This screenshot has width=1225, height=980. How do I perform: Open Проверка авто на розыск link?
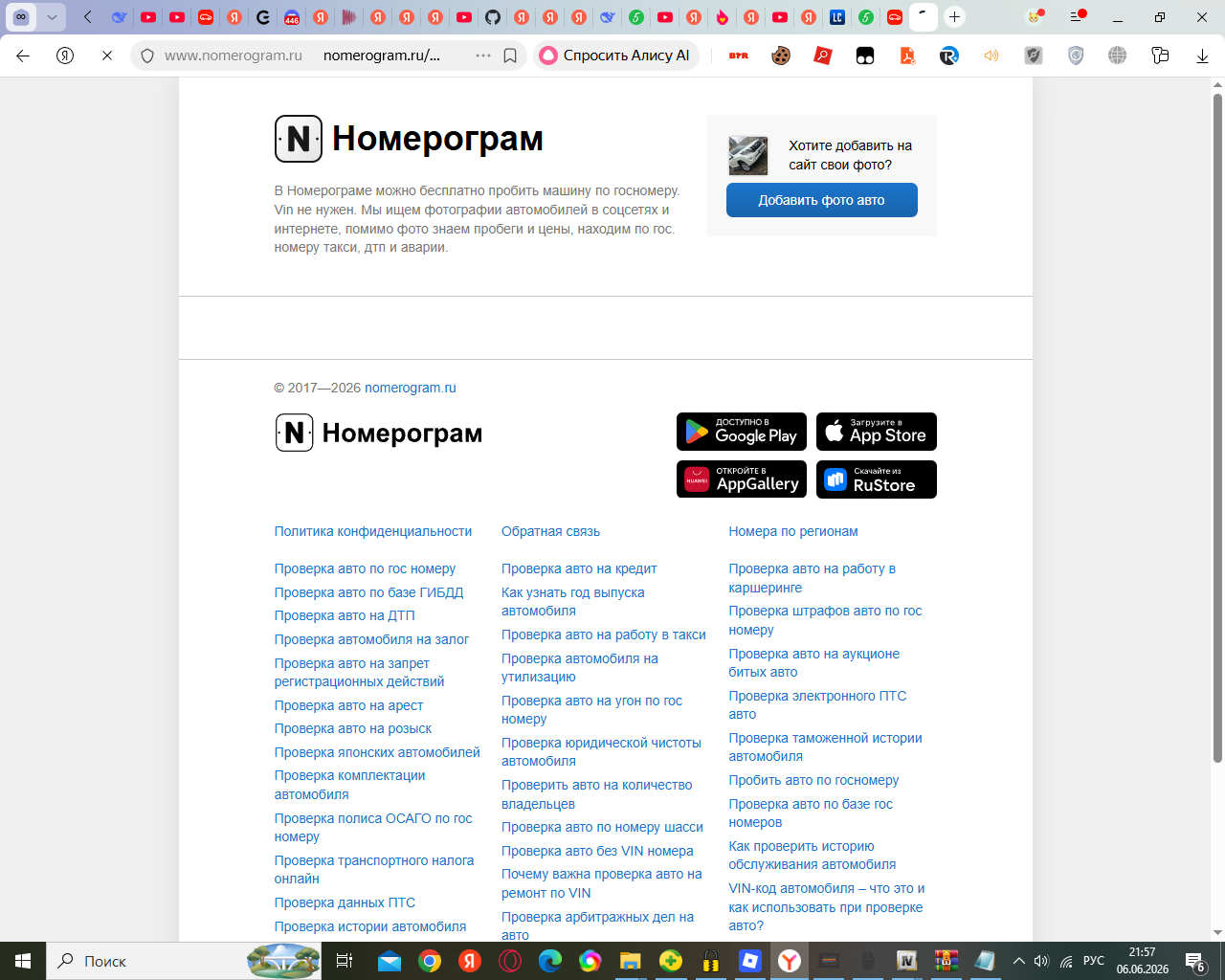(x=353, y=728)
